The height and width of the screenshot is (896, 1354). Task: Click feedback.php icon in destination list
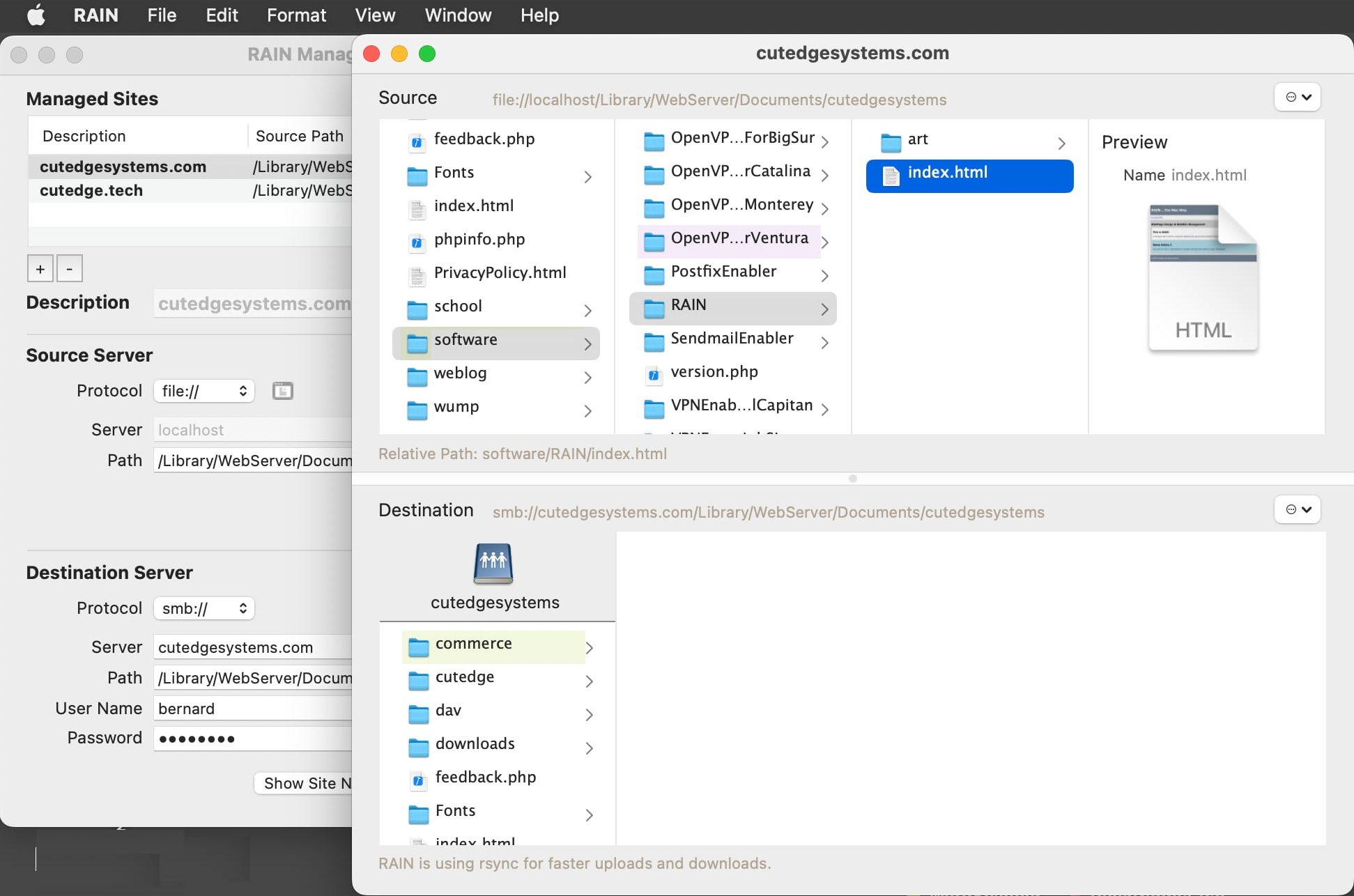tap(418, 780)
